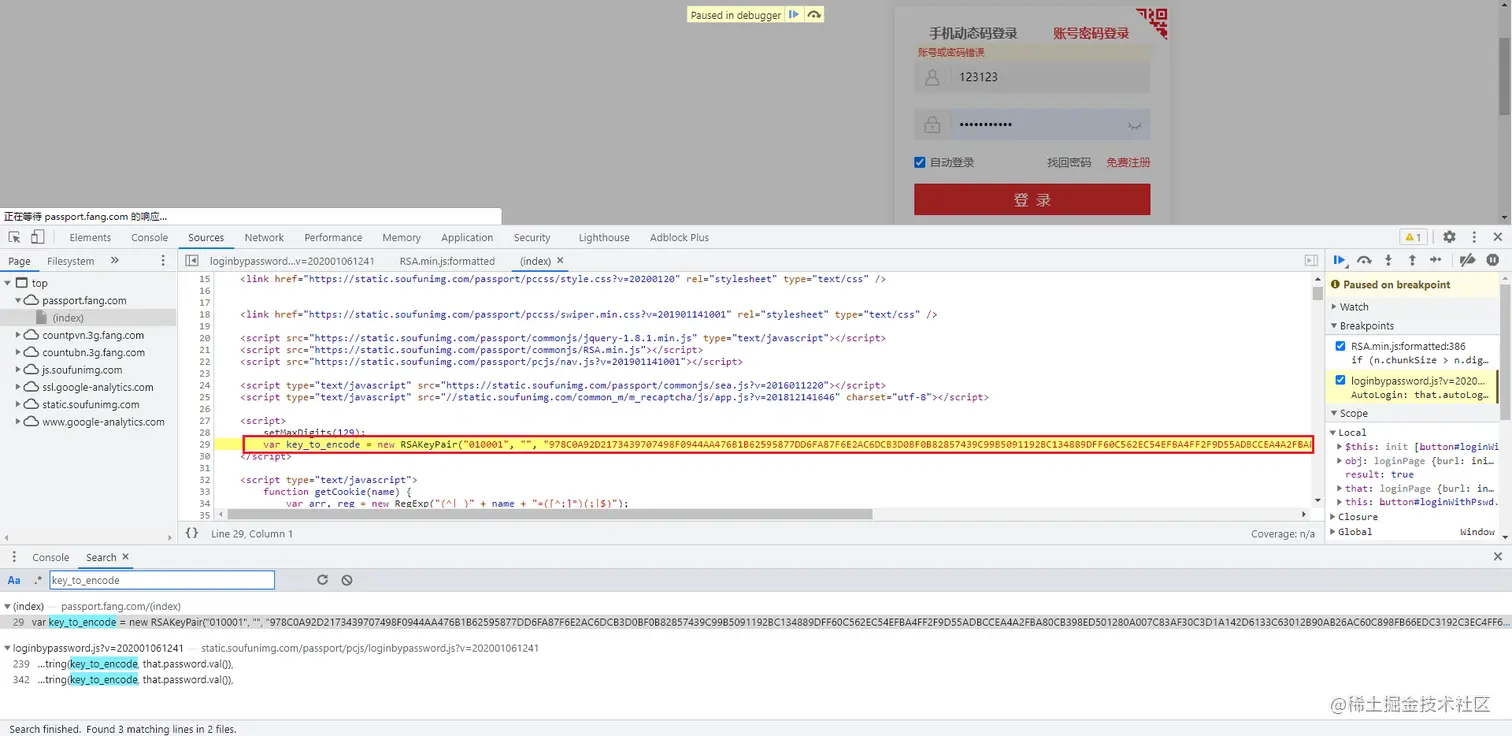Open the Application panel tab

[467, 238]
